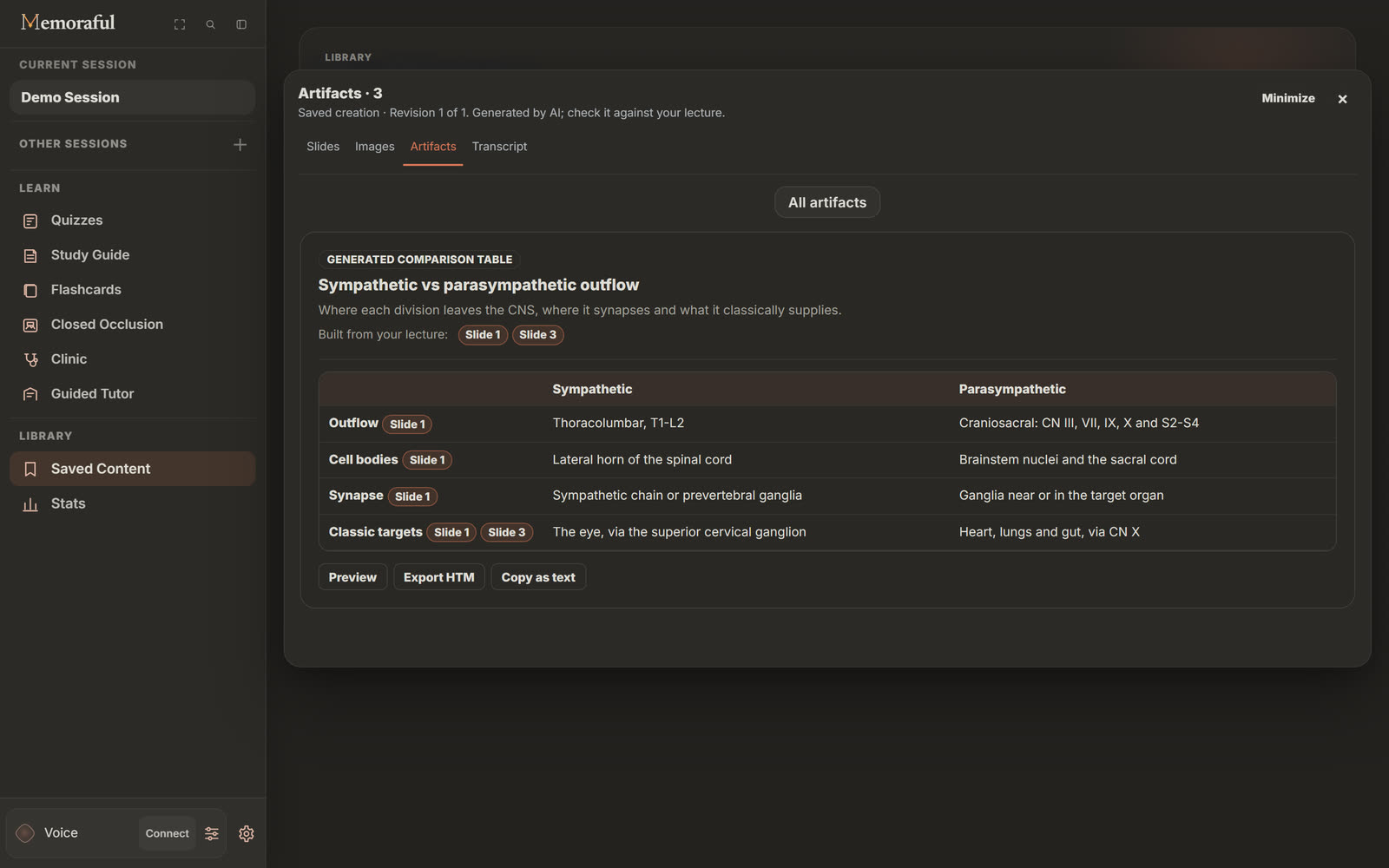
Task: Switch to the Transcript tab
Action: tap(499, 147)
